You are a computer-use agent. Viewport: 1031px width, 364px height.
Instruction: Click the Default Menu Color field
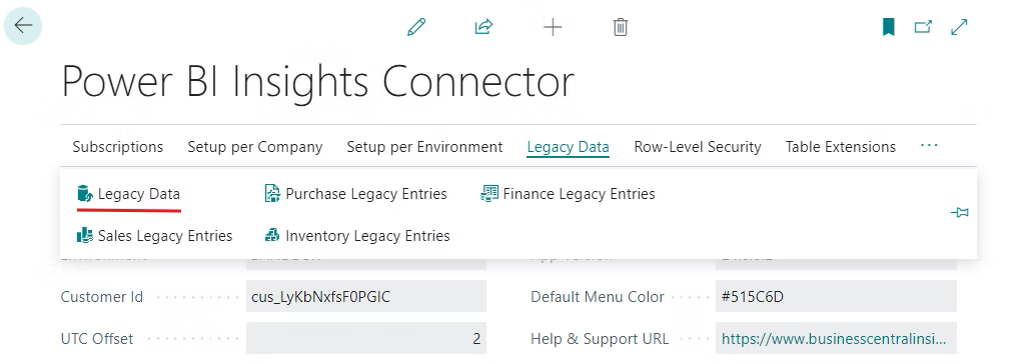836,296
